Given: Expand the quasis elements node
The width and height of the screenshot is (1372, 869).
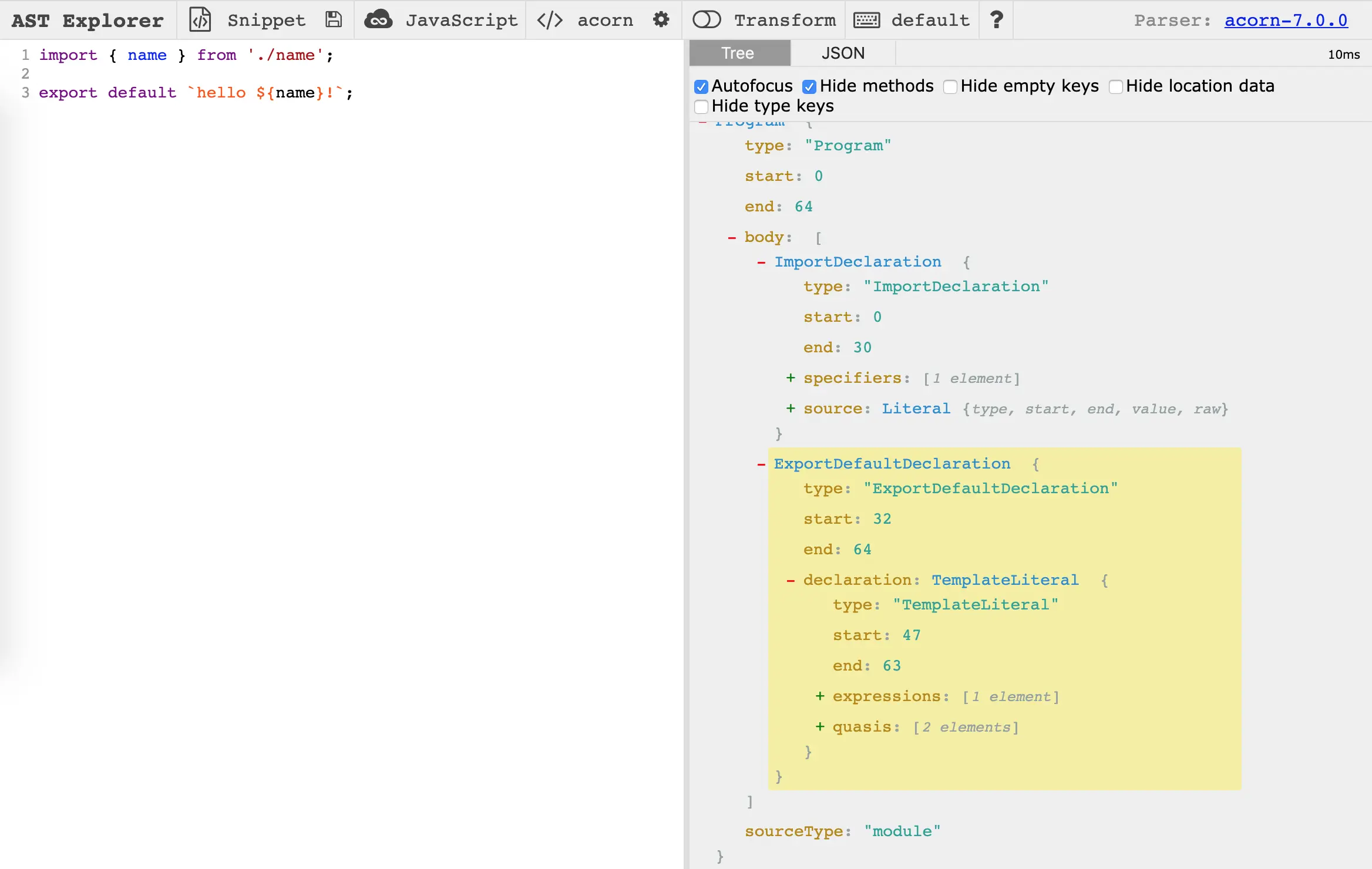Looking at the screenshot, I should [820, 727].
